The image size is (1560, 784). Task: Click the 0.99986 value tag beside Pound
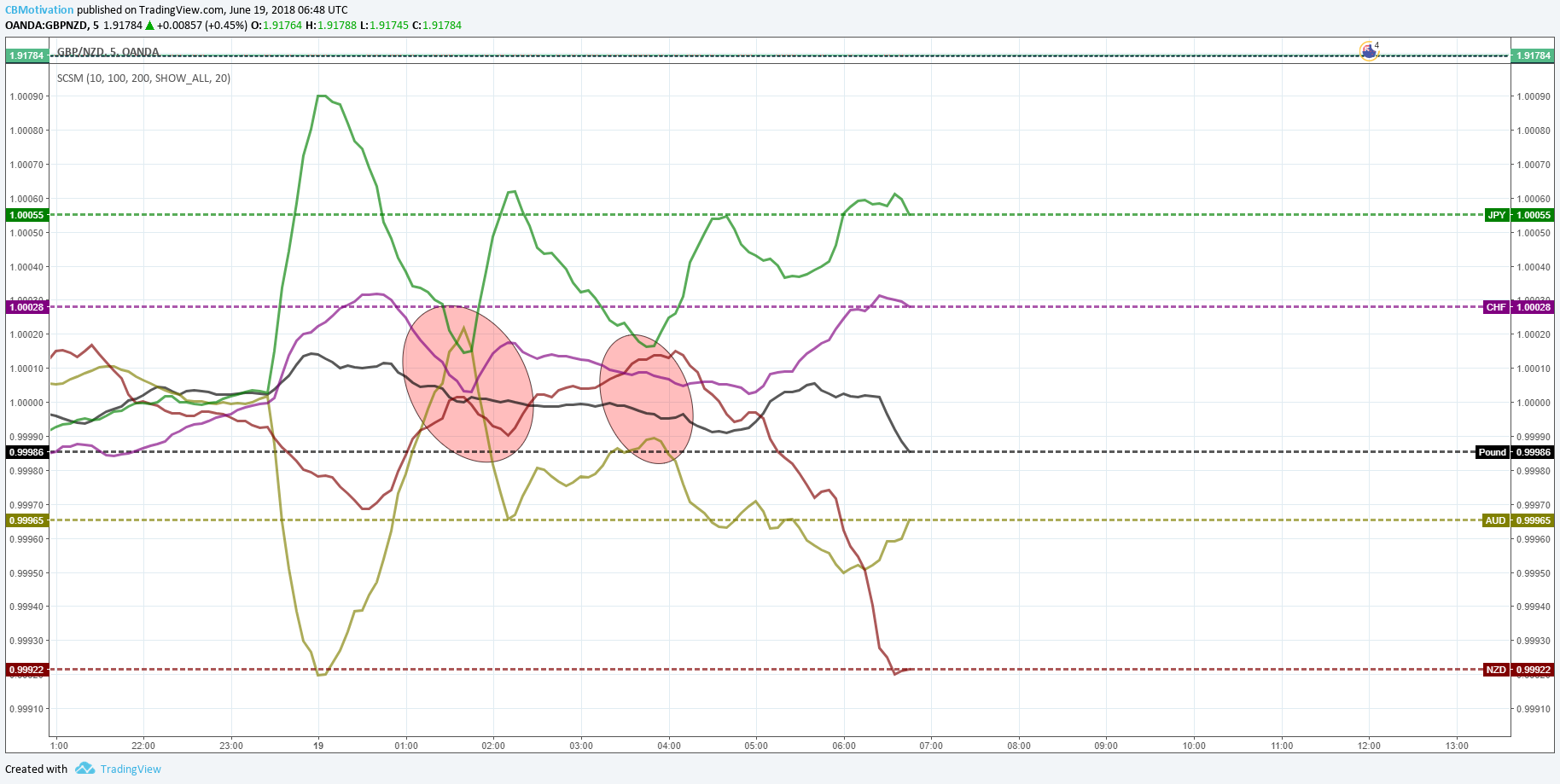pyautogui.click(x=1534, y=452)
